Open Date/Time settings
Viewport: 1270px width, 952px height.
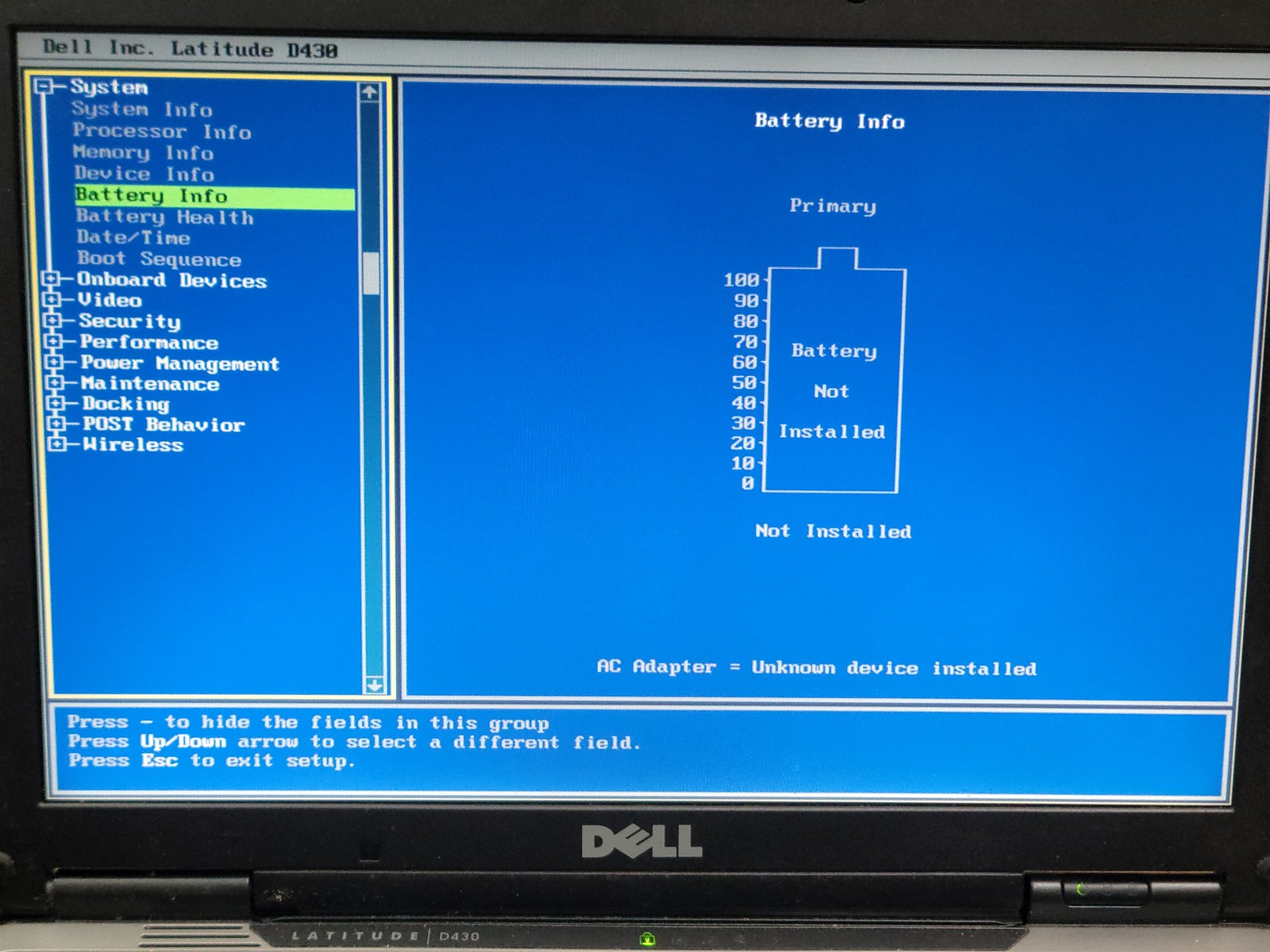(133, 237)
